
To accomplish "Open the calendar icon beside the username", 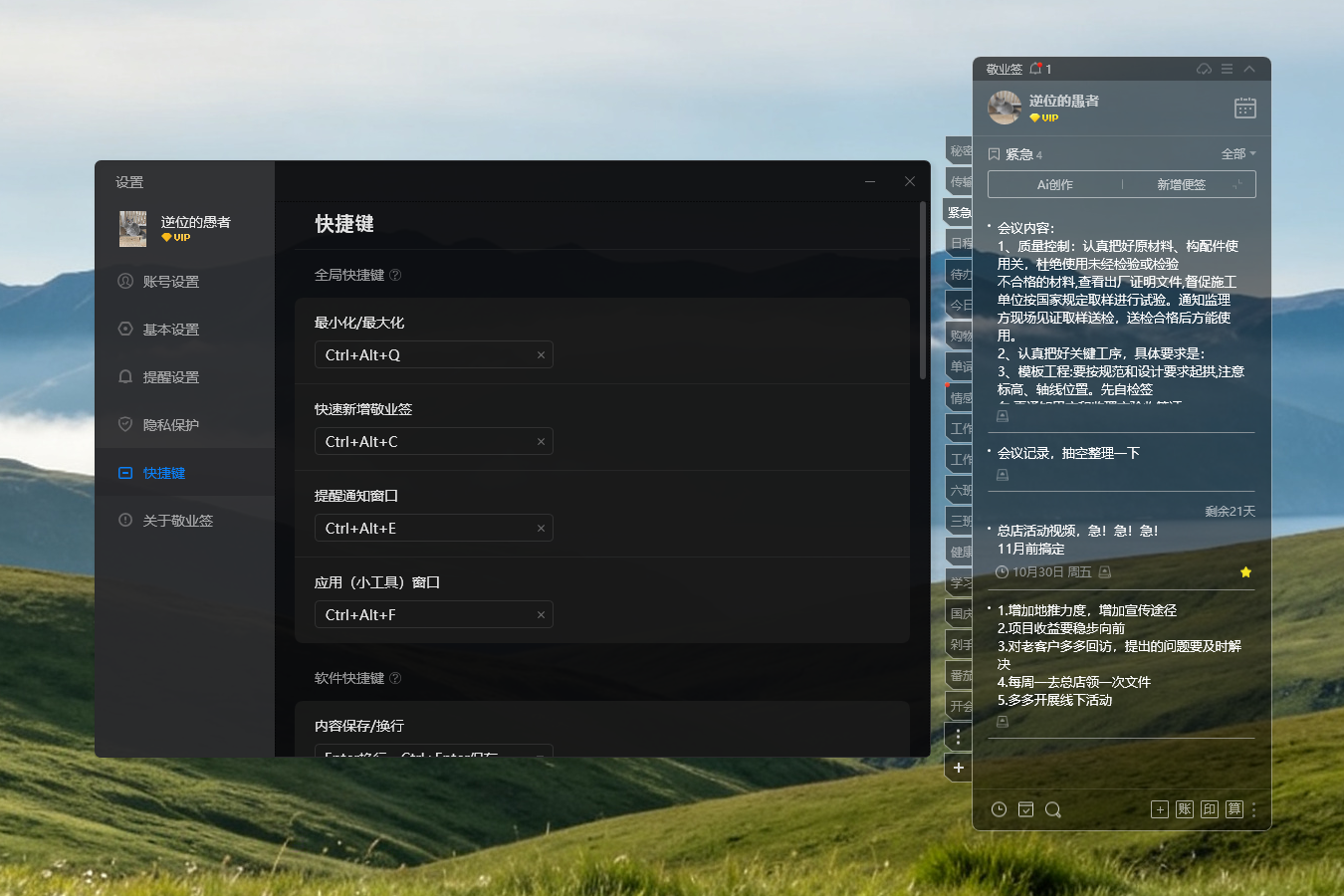I will (1244, 108).
